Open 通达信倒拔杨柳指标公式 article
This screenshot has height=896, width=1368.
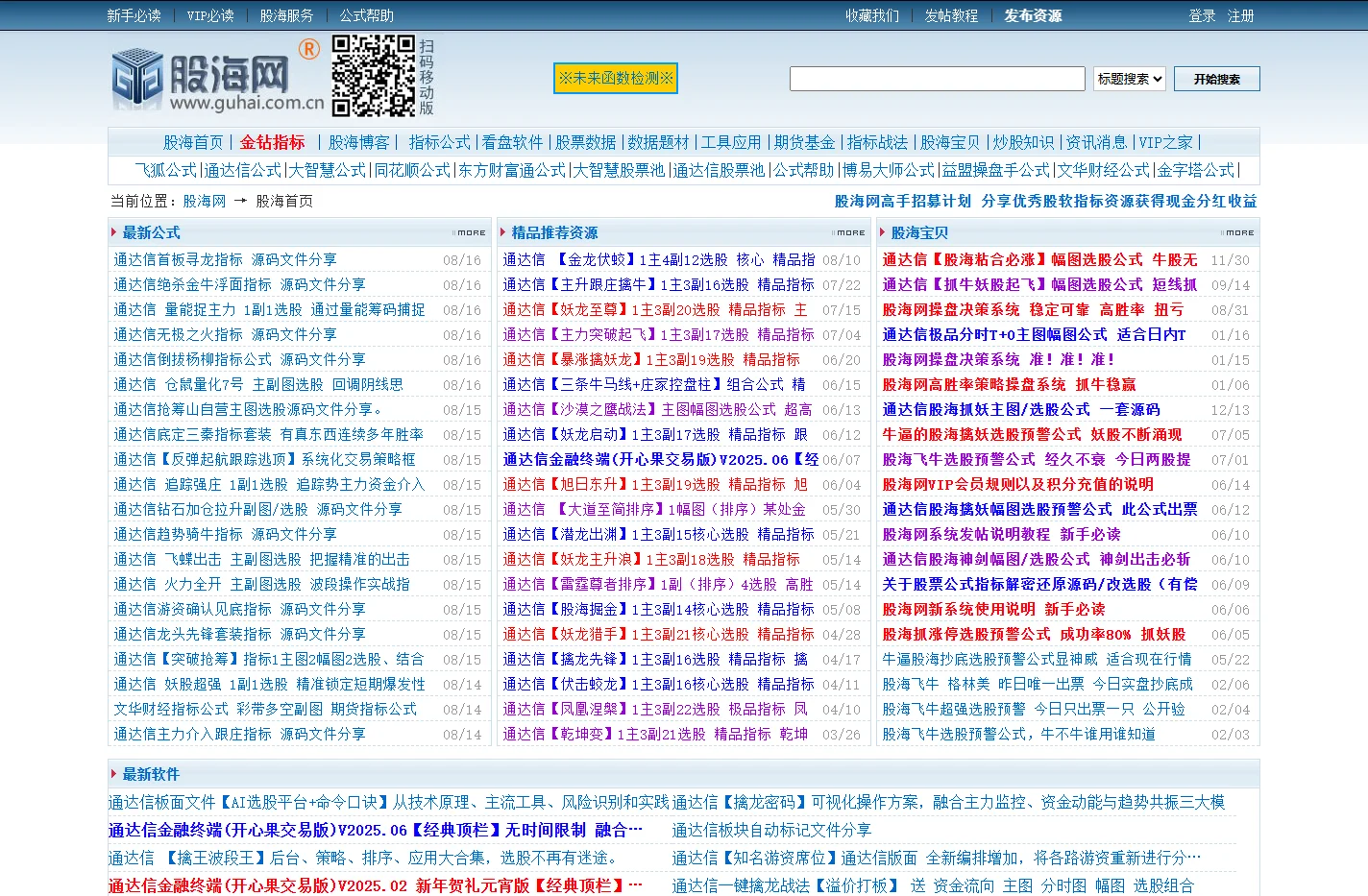point(239,359)
